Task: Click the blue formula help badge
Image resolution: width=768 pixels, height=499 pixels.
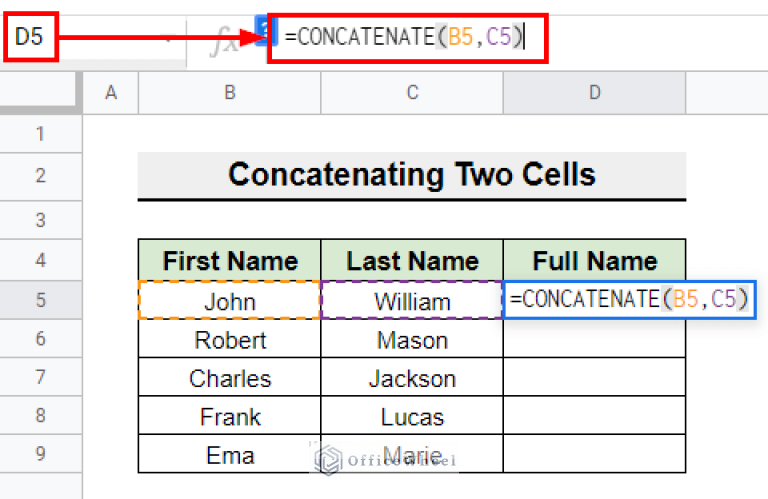Action: coord(267,30)
